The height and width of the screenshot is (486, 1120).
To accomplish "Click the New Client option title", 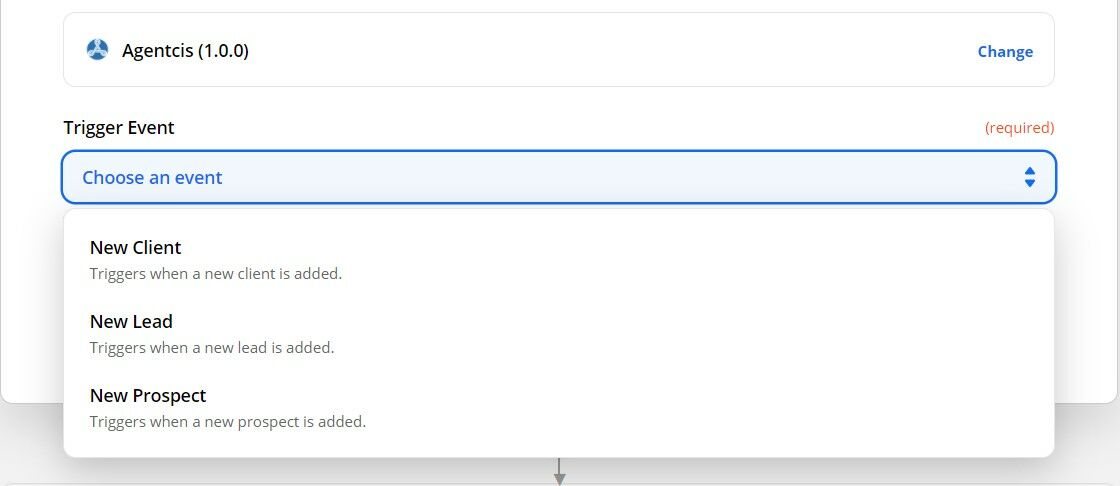I will 136,247.
